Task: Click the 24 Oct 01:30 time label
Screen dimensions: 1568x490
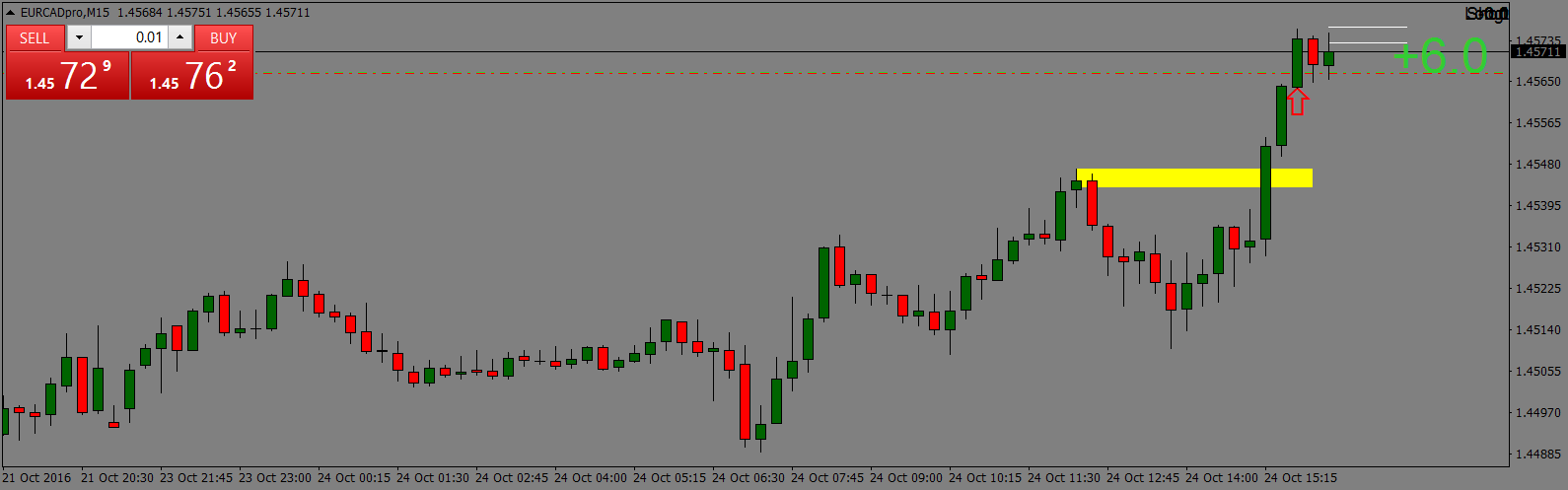Action: (x=433, y=478)
